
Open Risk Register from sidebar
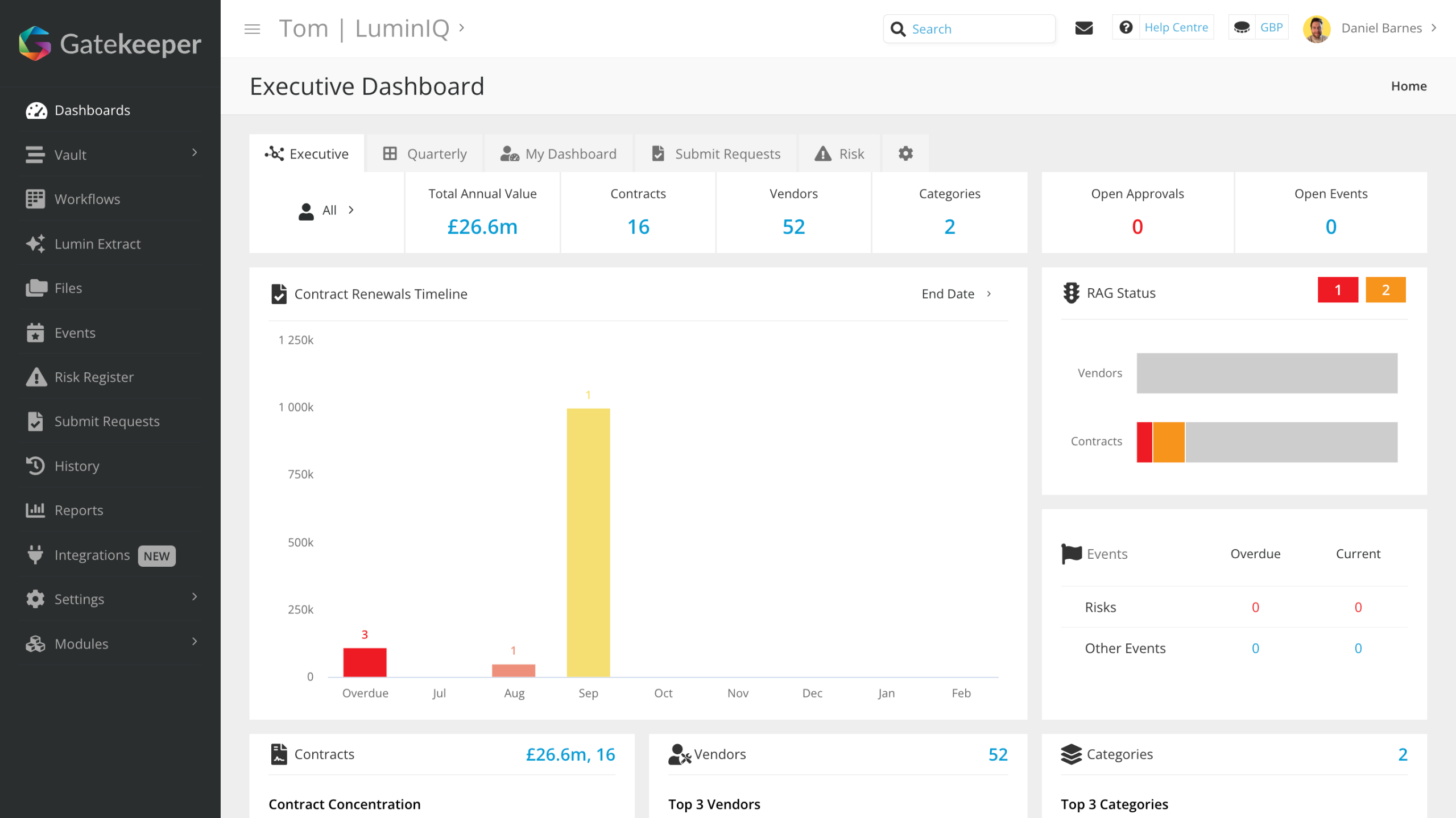(94, 377)
